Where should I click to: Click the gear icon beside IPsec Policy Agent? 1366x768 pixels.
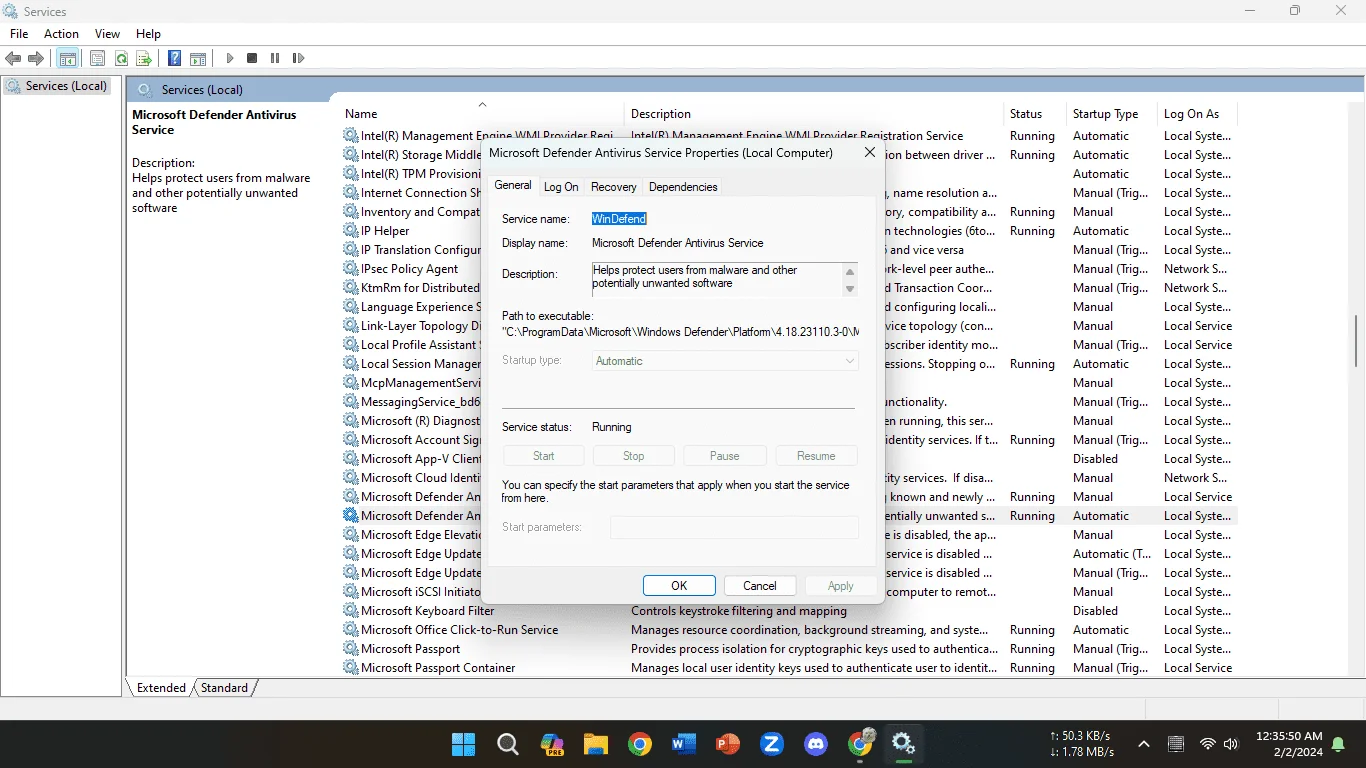coord(350,269)
